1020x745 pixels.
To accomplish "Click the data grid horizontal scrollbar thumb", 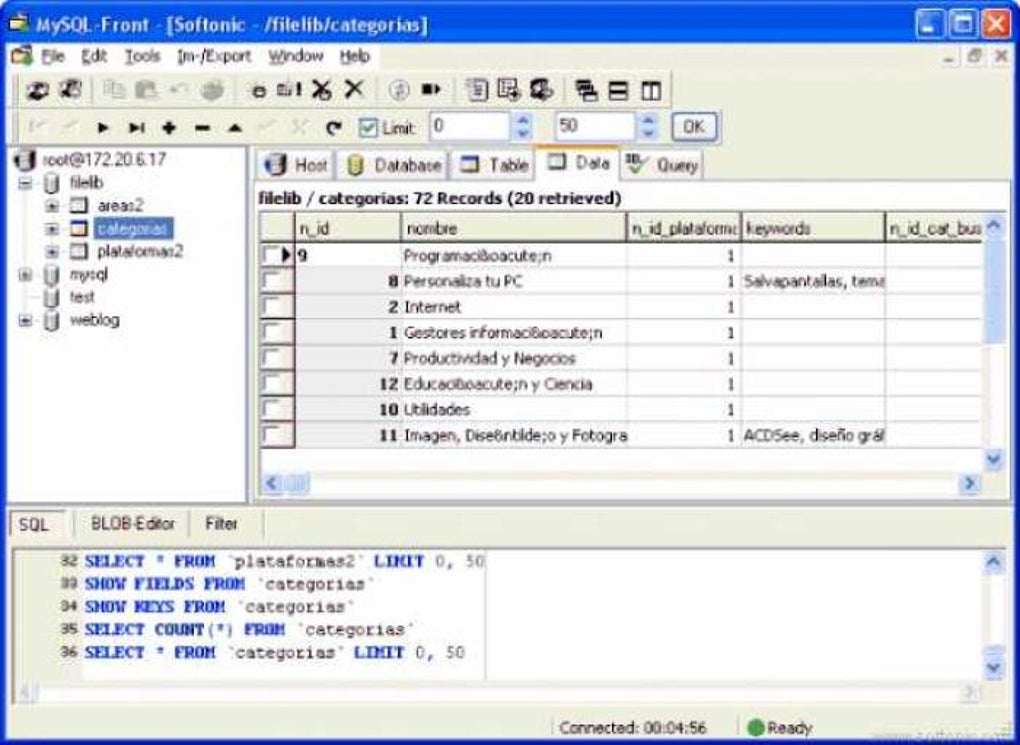I will tap(298, 483).
